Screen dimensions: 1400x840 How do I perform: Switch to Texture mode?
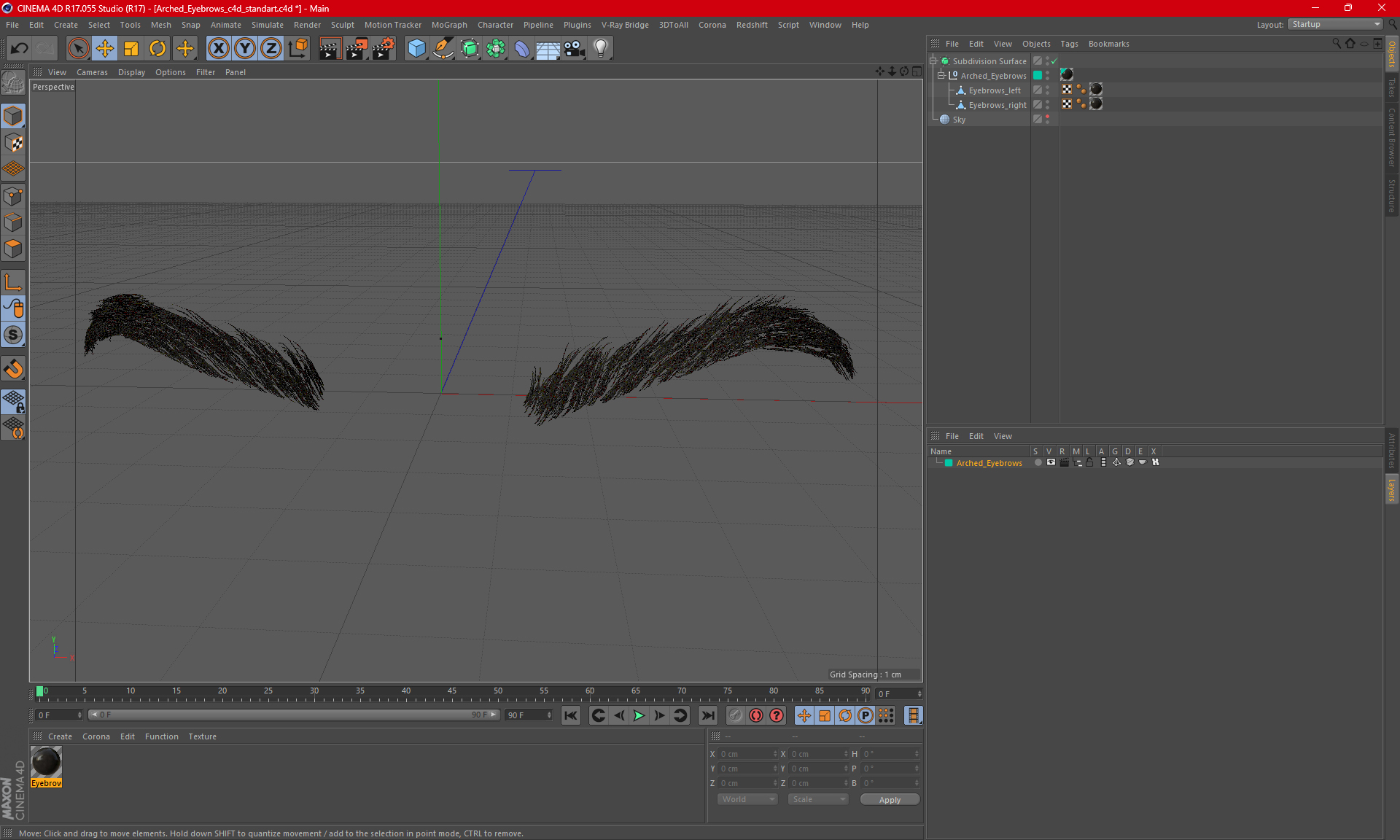pyautogui.click(x=13, y=143)
